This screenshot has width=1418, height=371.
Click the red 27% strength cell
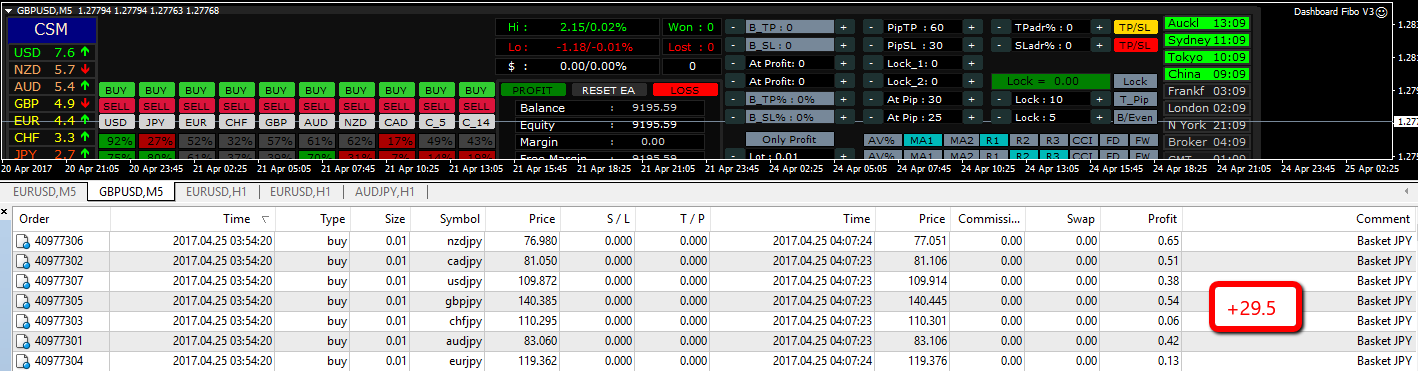(156, 141)
